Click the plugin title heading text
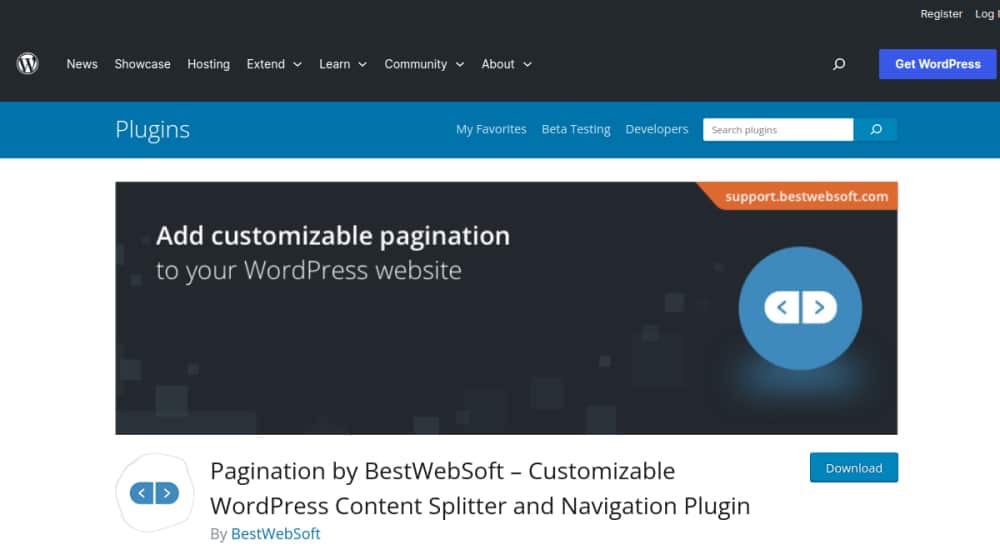The image size is (1000, 560). pos(480,489)
